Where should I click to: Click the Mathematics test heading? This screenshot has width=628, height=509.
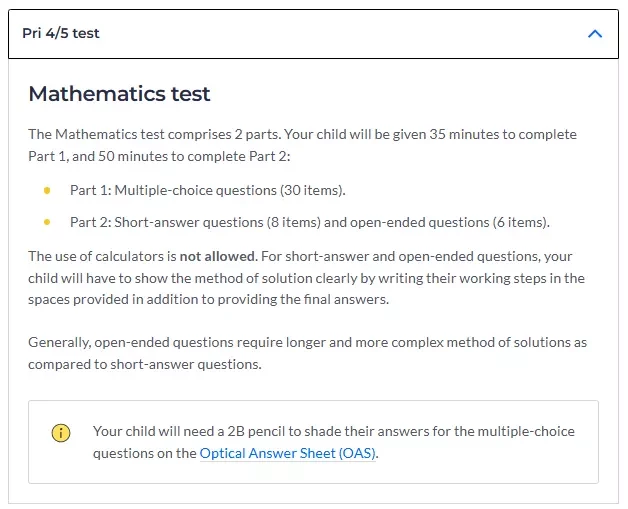119,94
